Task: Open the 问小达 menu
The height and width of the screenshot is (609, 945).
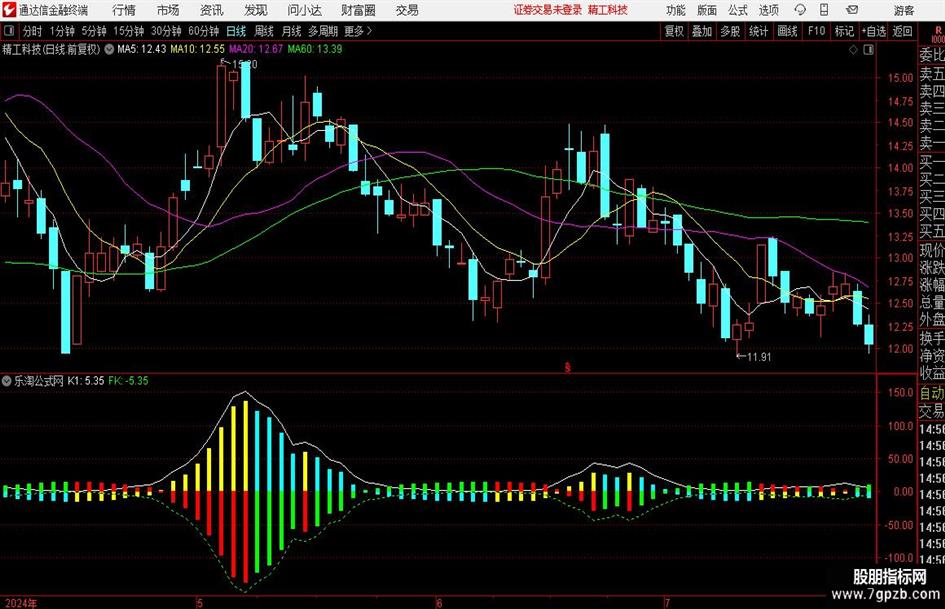Action: coord(304,10)
